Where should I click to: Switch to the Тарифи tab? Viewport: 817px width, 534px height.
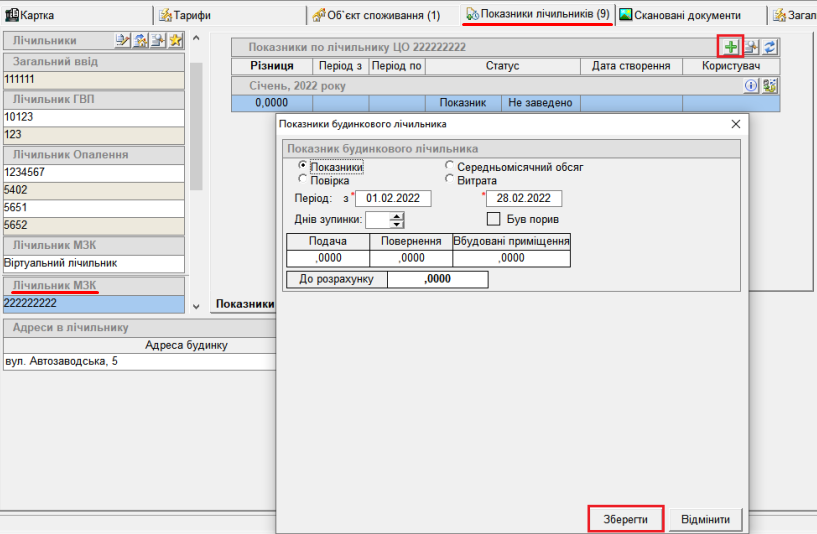pos(185,15)
